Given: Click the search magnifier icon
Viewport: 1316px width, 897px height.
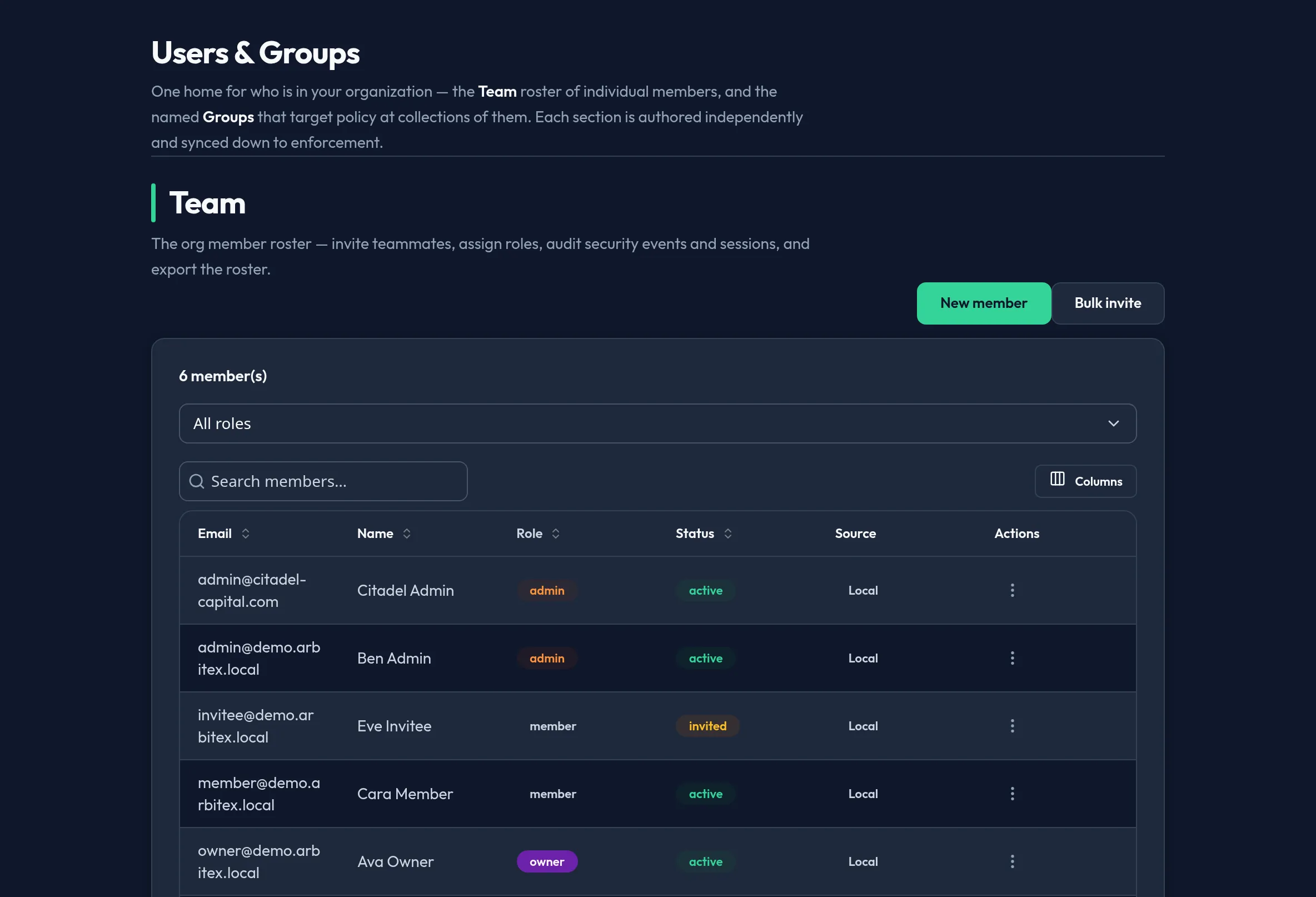Looking at the screenshot, I should coord(197,481).
